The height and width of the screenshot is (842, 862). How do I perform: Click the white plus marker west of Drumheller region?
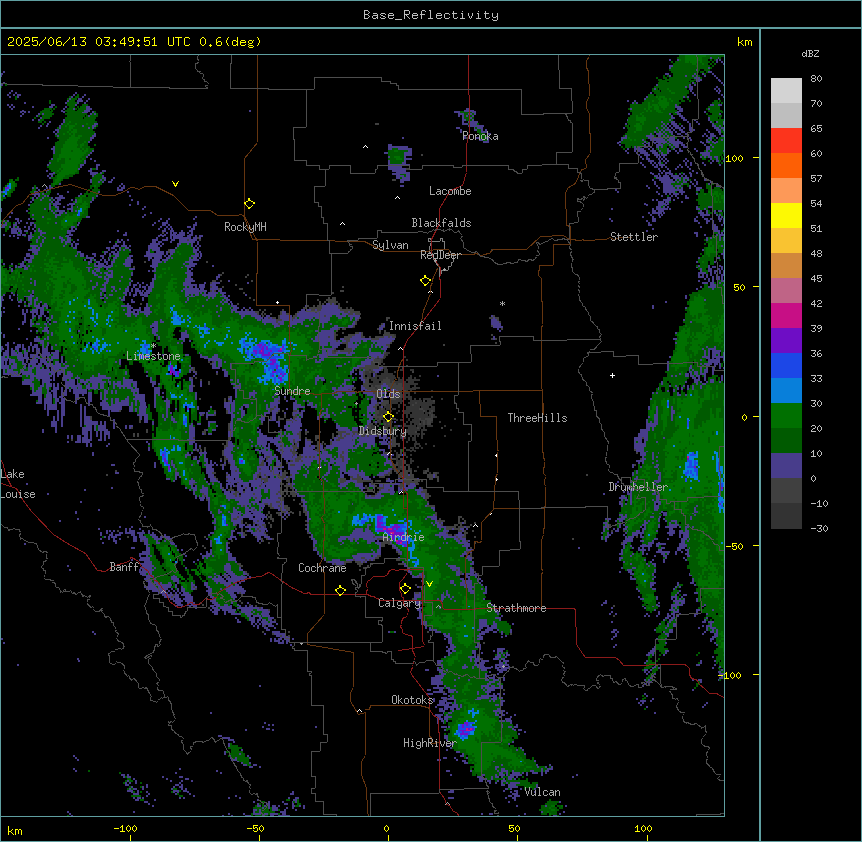[612, 375]
